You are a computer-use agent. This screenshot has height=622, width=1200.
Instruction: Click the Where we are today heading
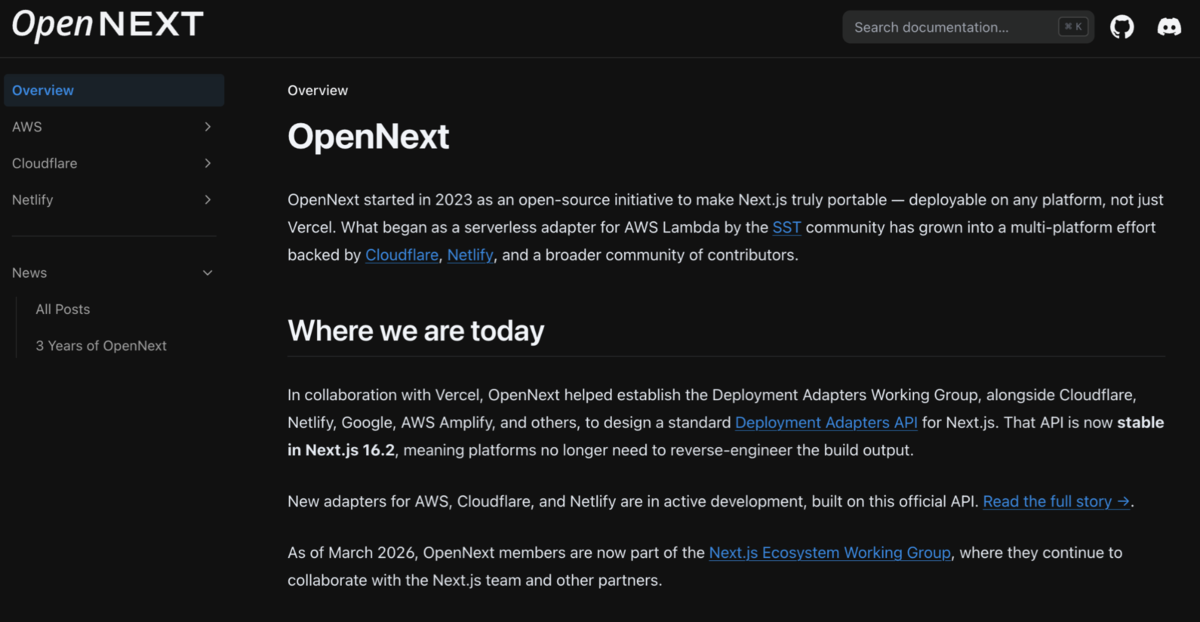pyautogui.click(x=416, y=331)
